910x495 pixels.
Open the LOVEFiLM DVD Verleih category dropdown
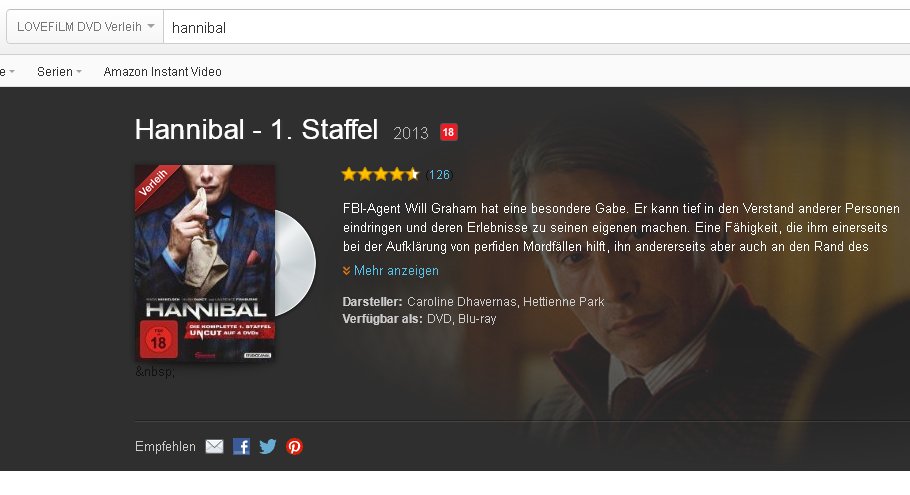tap(85, 27)
